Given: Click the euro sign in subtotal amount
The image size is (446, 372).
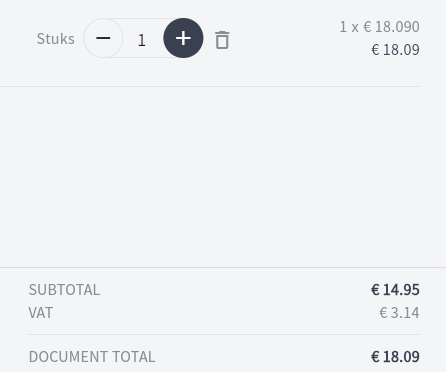Looking at the screenshot, I should click(x=375, y=289).
